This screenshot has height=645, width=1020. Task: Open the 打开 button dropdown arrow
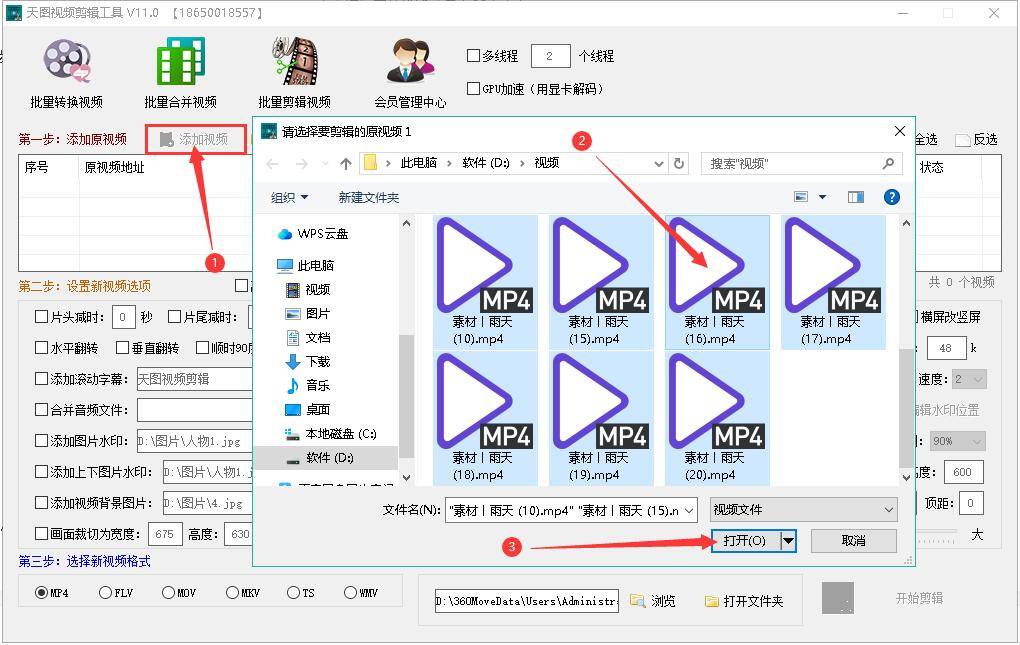coord(788,540)
